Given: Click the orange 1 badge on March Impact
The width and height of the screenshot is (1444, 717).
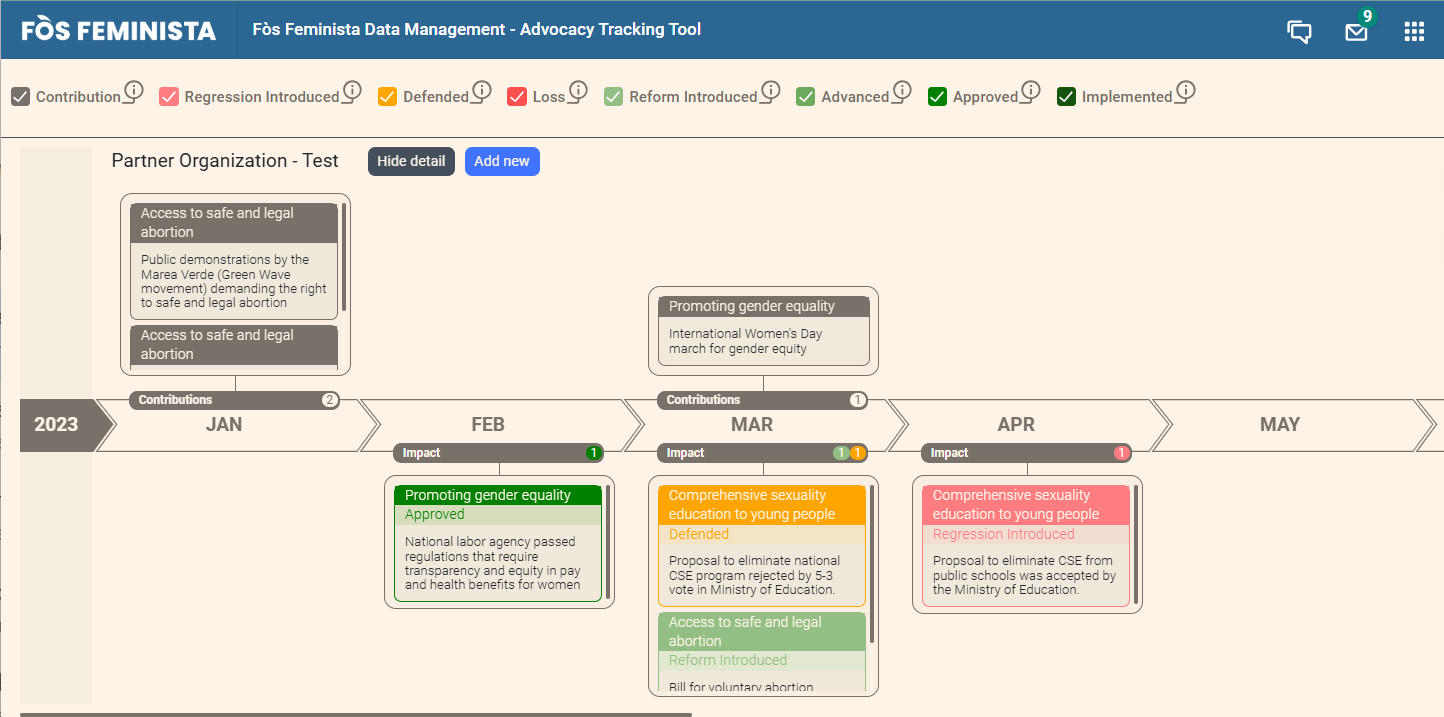Looking at the screenshot, I should pos(858,453).
